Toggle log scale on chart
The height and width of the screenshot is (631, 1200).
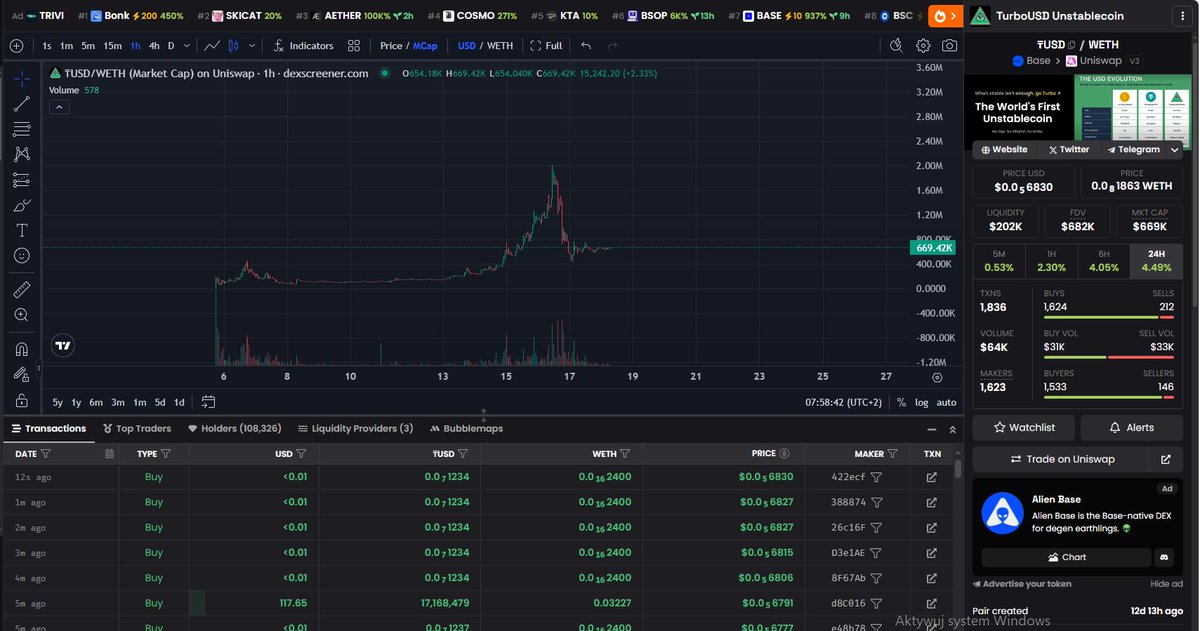tap(921, 402)
